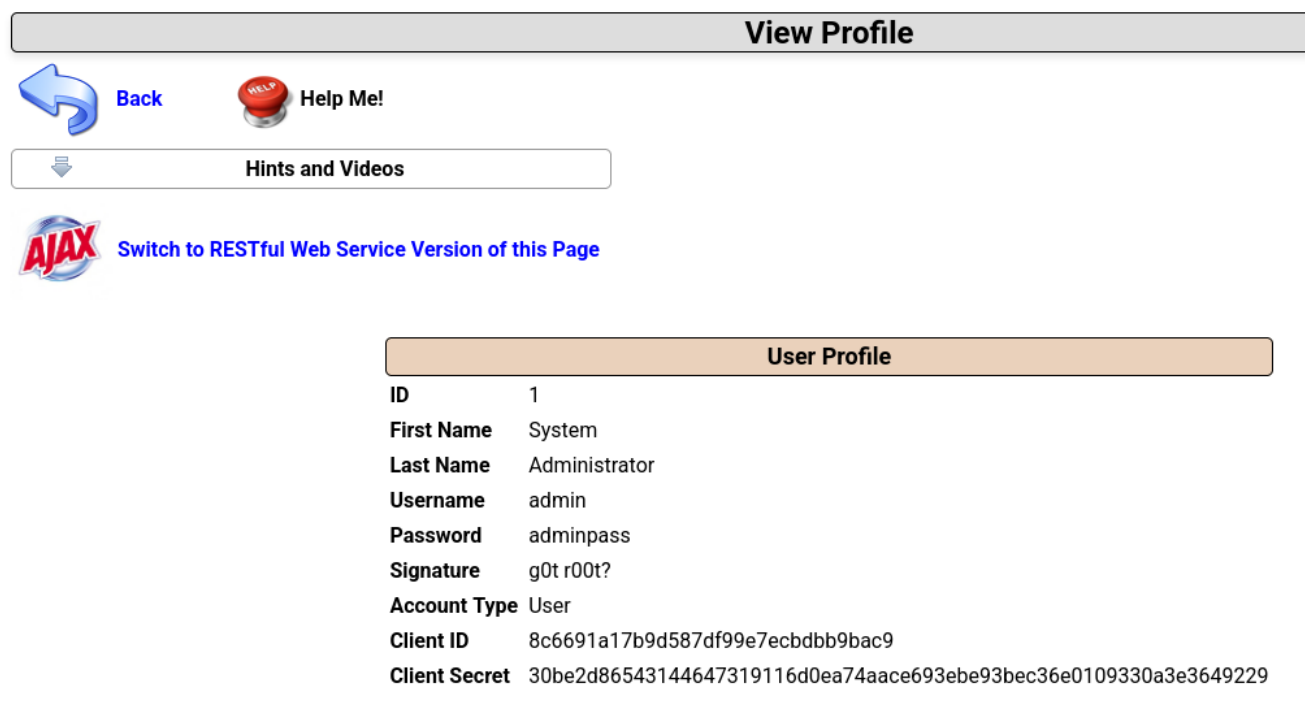Select the ID value 1

(x=534, y=395)
